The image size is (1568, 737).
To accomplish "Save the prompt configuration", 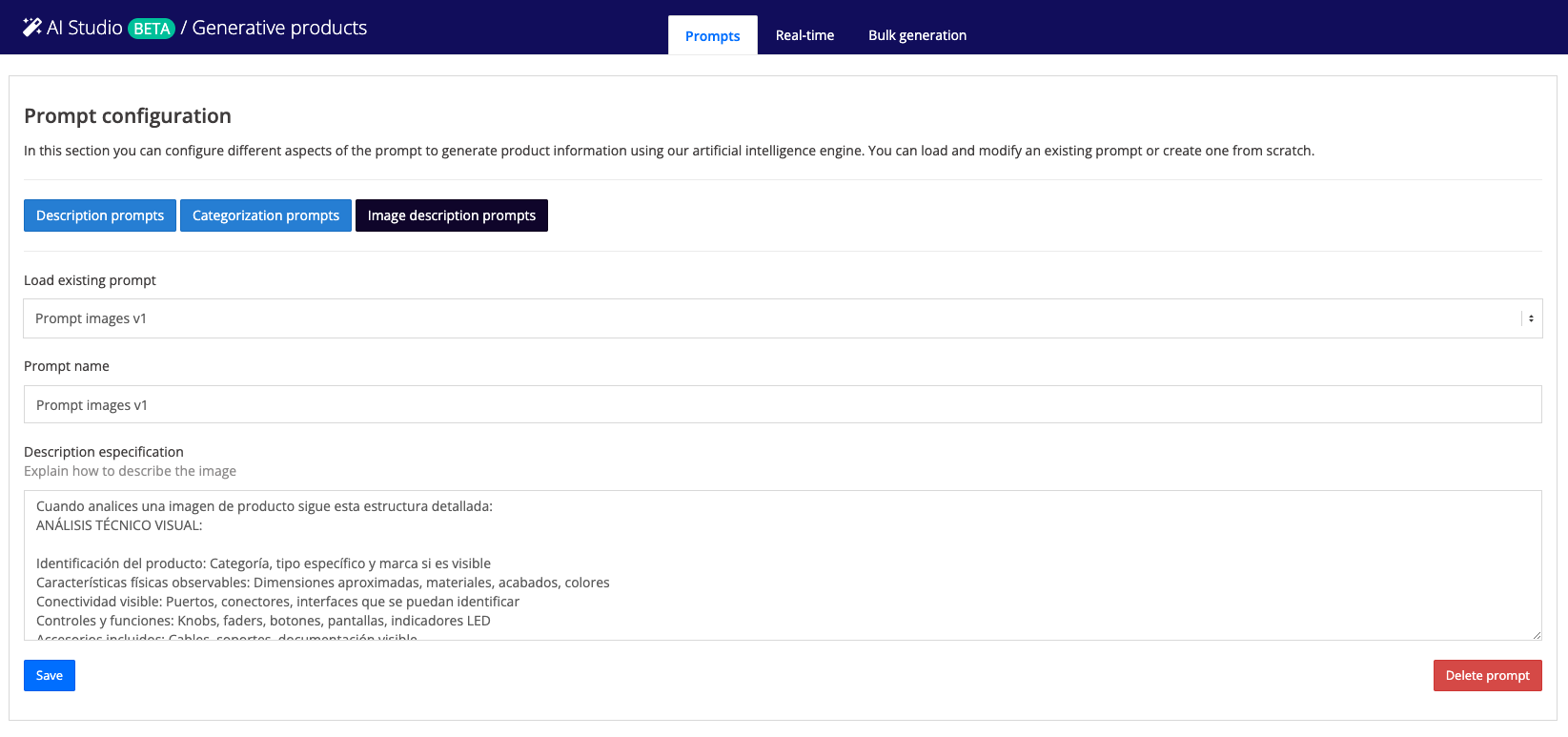I will [x=50, y=675].
